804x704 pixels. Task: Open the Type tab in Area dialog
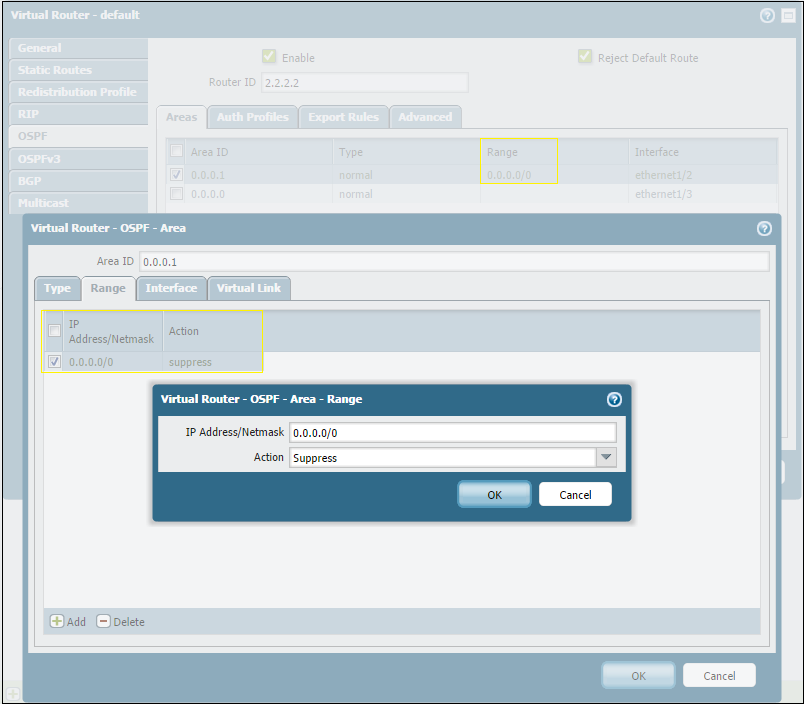point(57,288)
